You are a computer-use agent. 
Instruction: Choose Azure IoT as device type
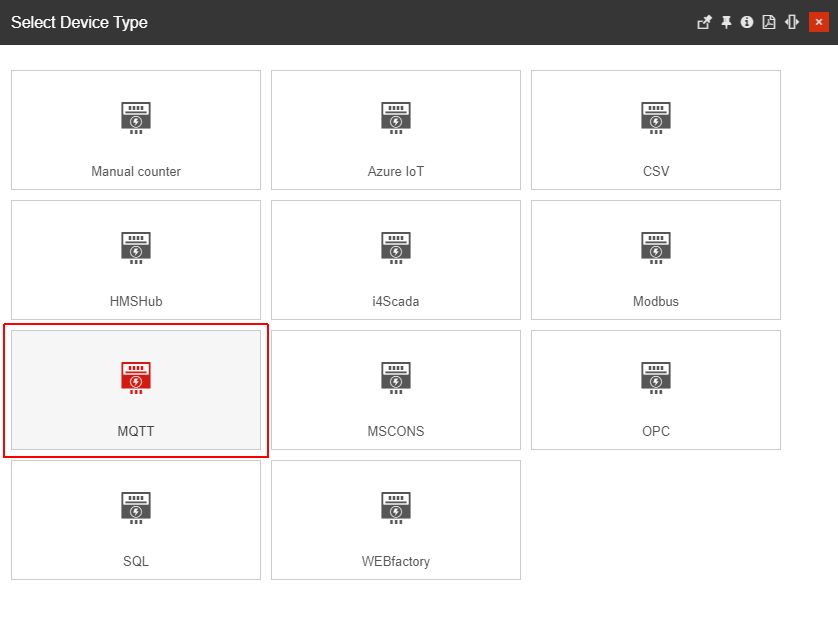click(x=395, y=117)
